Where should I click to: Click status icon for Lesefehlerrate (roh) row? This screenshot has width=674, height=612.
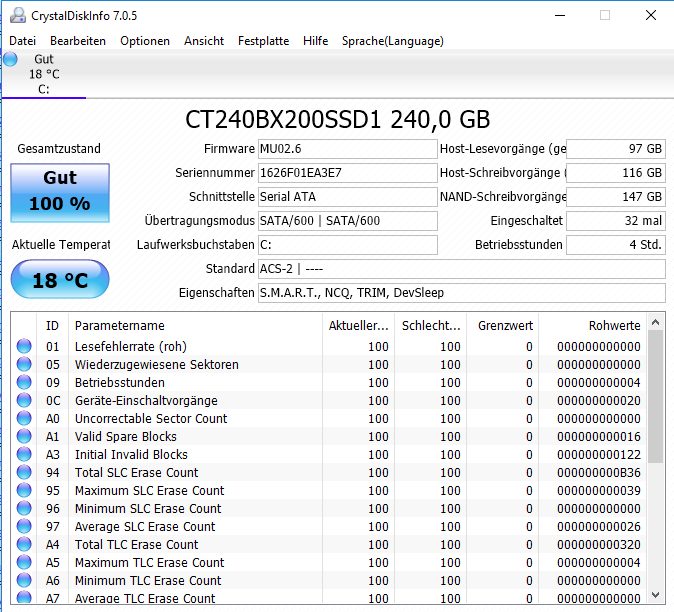point(24,346)
